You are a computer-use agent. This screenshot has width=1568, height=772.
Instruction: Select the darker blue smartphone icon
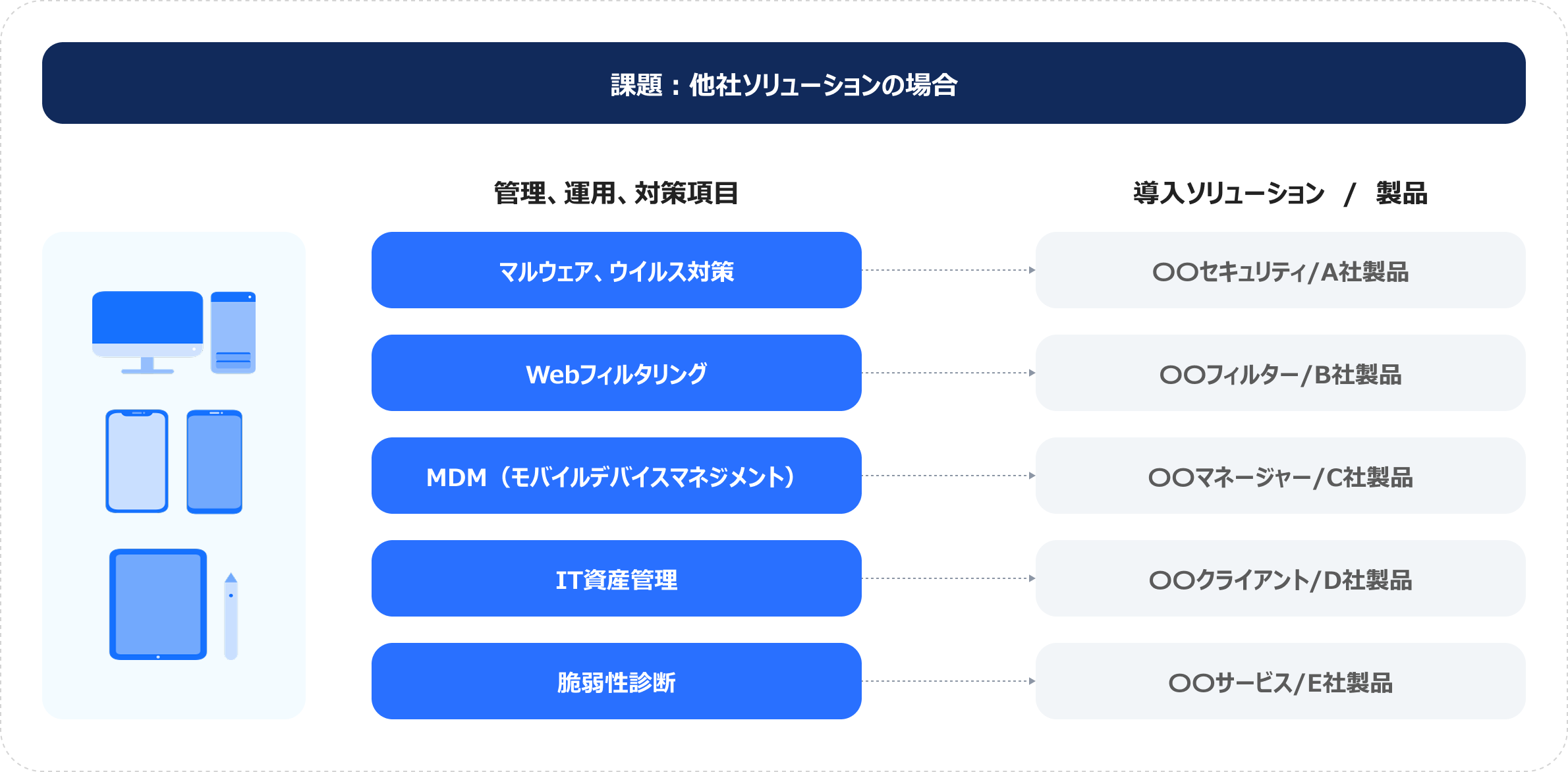point(215,461)
